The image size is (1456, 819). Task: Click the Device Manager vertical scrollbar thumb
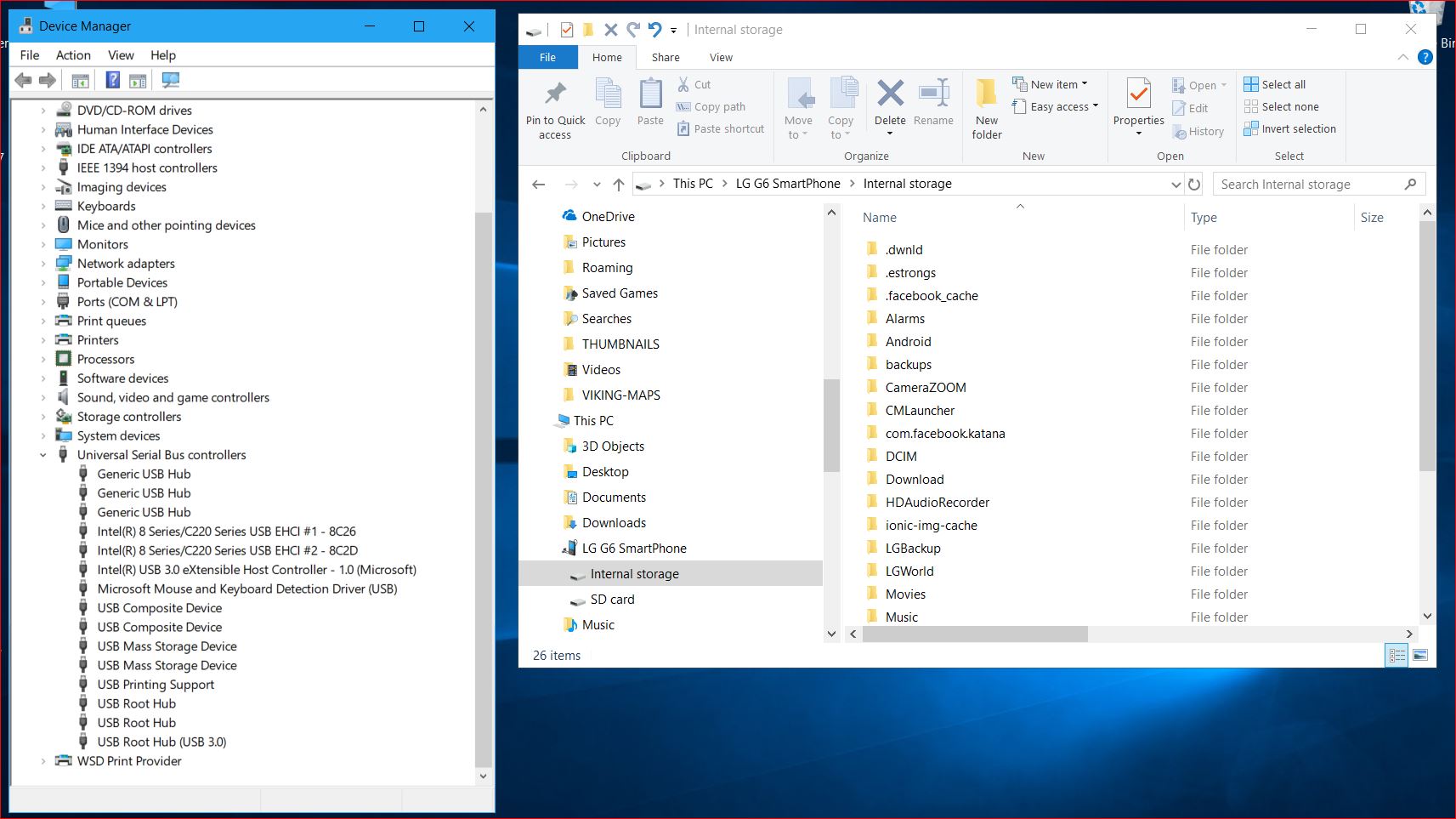coord(483,489)
